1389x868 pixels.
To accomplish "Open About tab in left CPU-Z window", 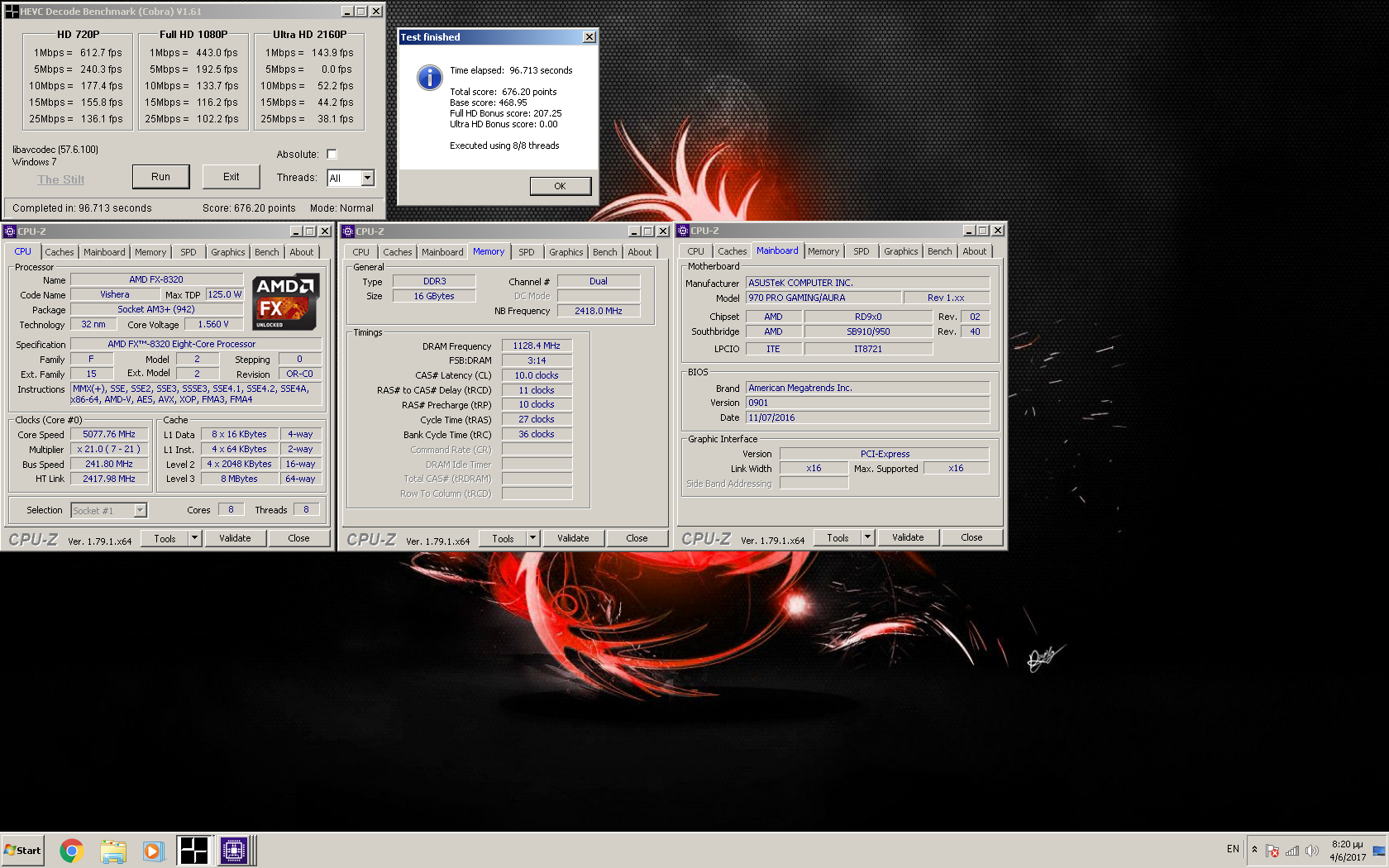I will click(x=302, y=252).
